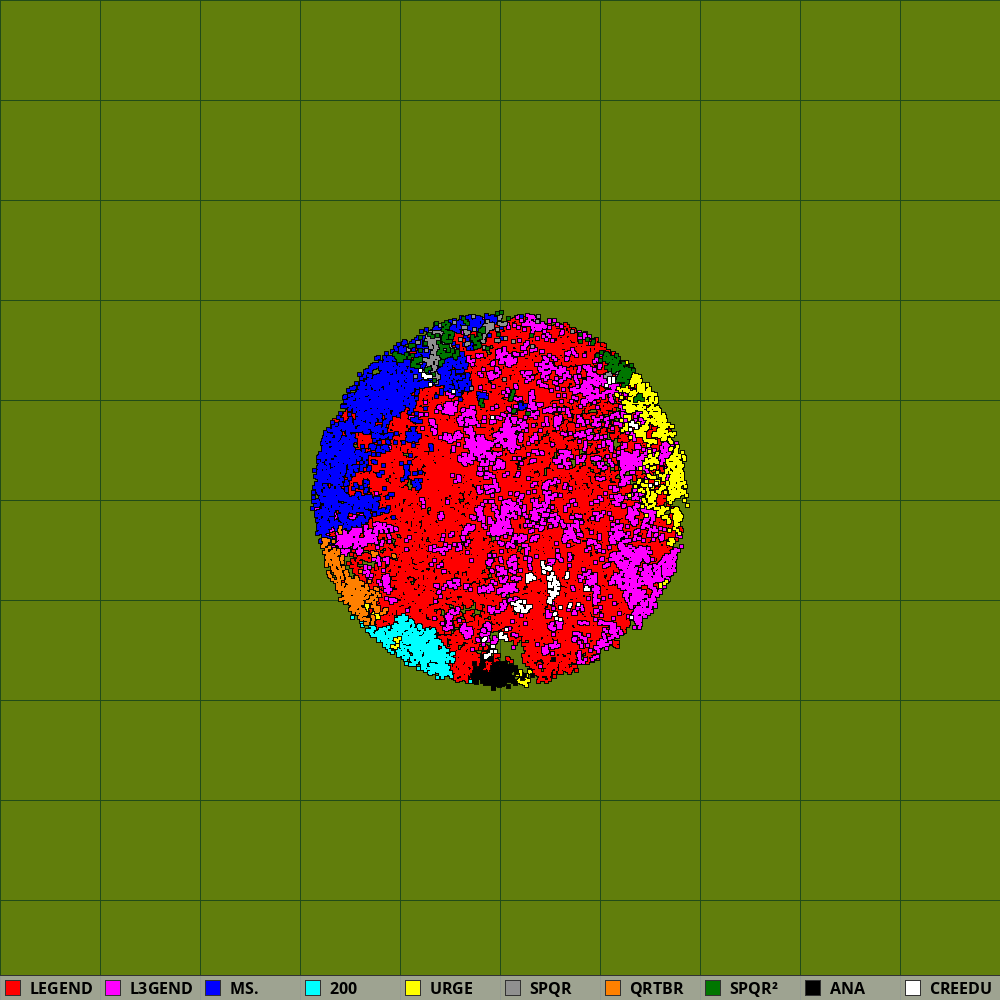Select the L3GEND label in the legend bar
1000x1000 pixels.
161,989
